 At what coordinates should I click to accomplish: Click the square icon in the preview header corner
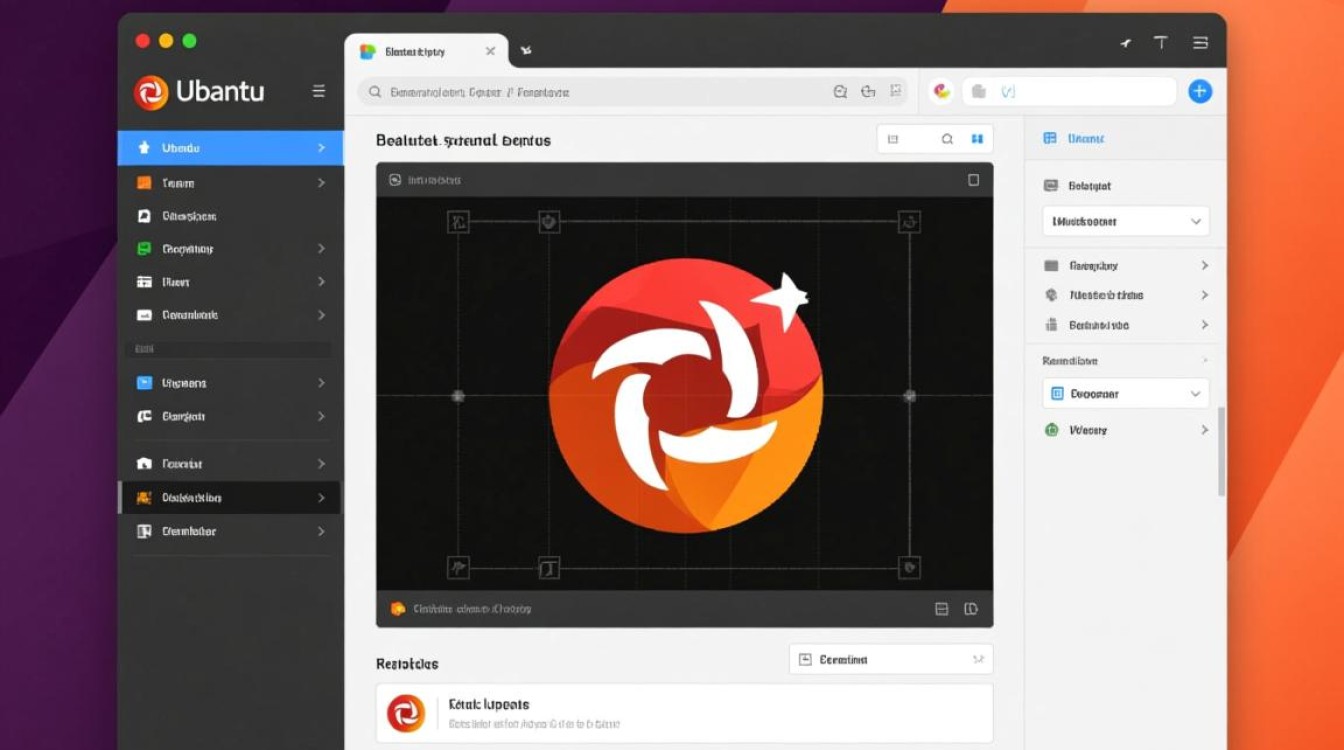[973, 180]
